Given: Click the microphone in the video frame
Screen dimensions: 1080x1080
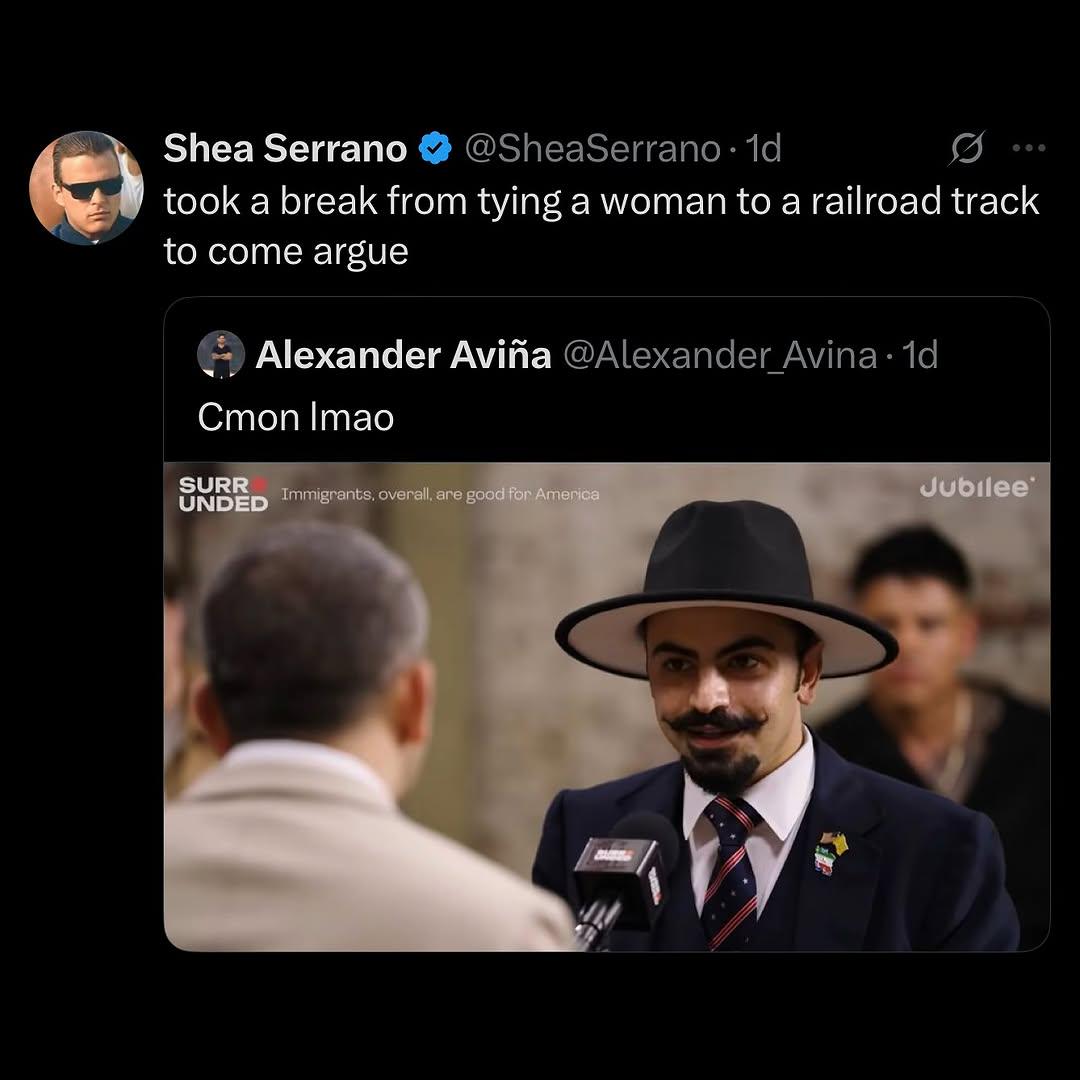Looking at the screenshot, I should pyautogui.click(x=623, y=873).
